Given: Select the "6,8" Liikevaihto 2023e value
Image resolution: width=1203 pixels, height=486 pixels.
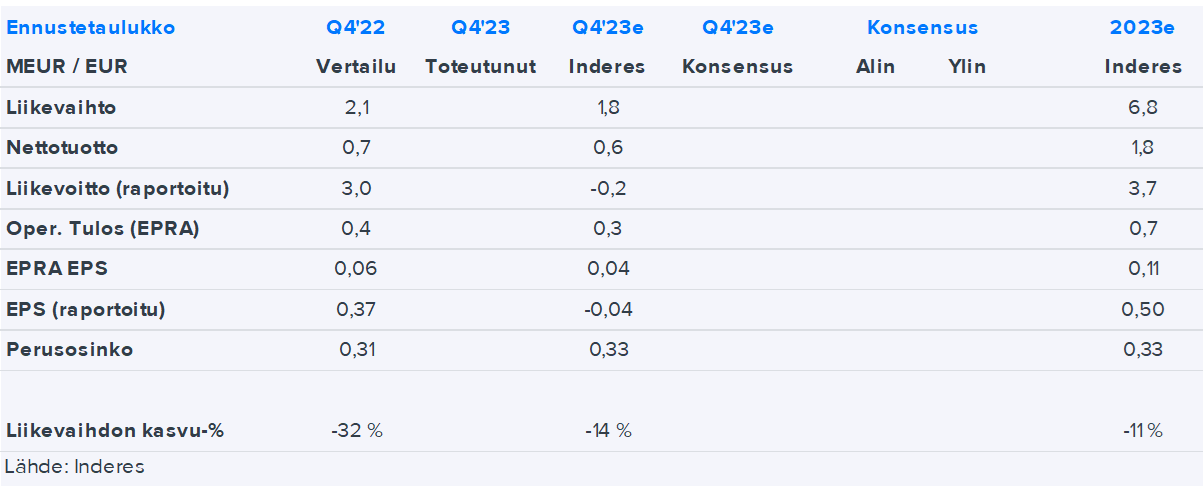Looking at the screenshot, I should click(x=1142, y=107).
